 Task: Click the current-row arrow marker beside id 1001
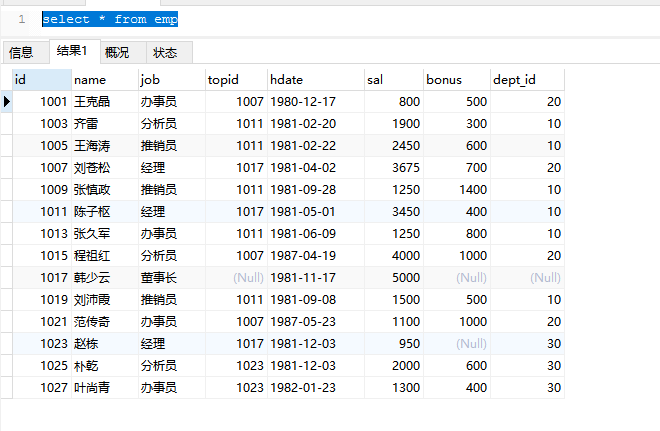[6, 101]
